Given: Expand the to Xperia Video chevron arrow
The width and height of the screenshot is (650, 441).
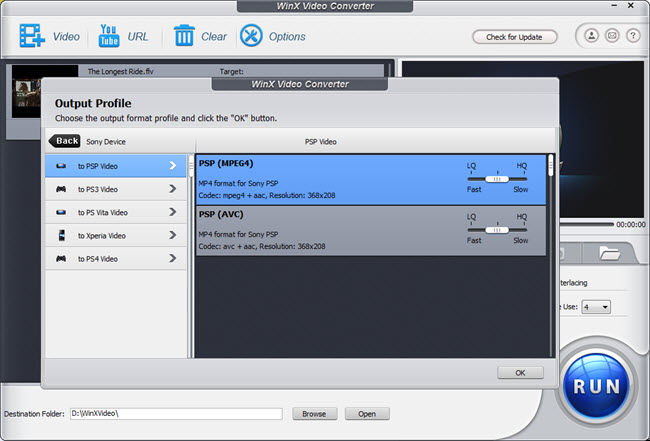Looking at the screenshot, I should pos(173,235).
